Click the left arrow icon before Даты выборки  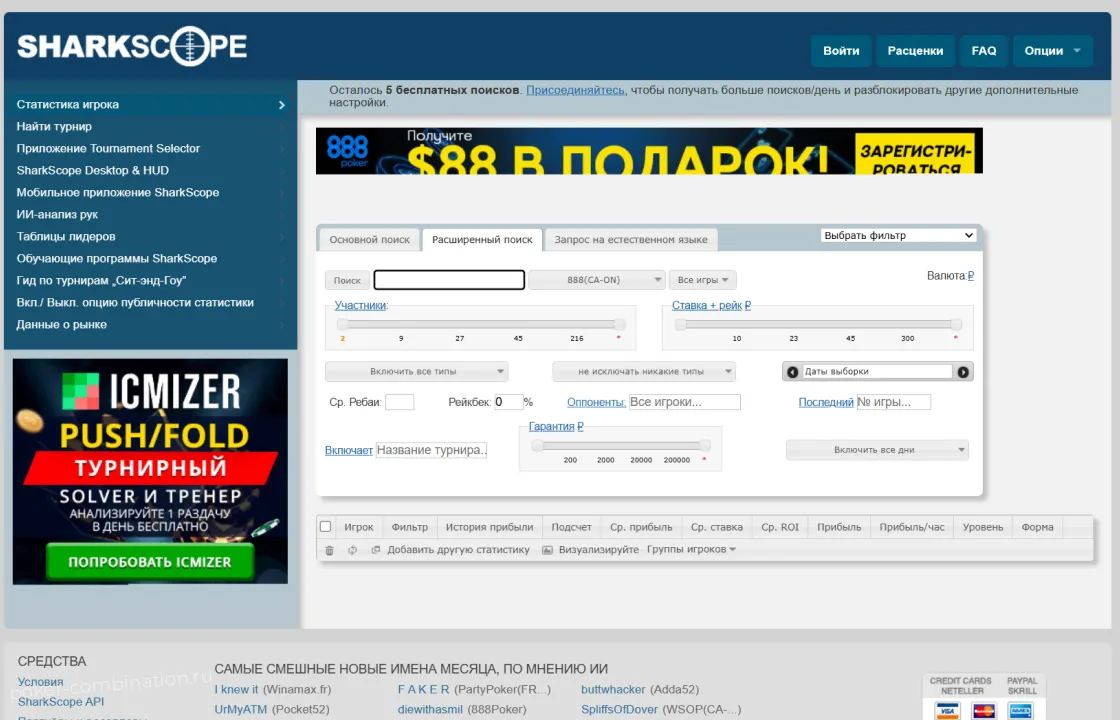791,370
